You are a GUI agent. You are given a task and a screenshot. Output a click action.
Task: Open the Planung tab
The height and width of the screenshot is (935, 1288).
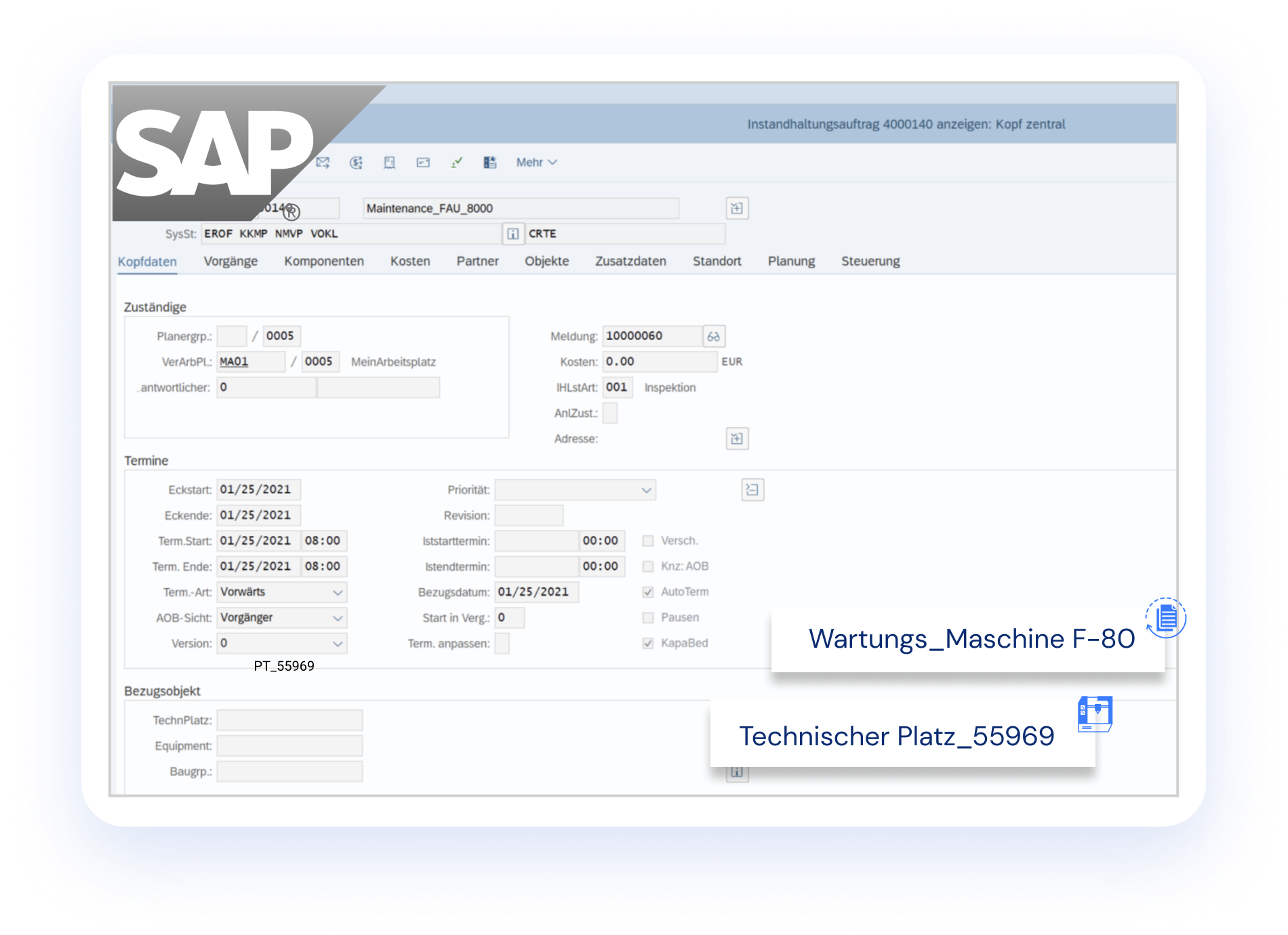coord(791,262)
